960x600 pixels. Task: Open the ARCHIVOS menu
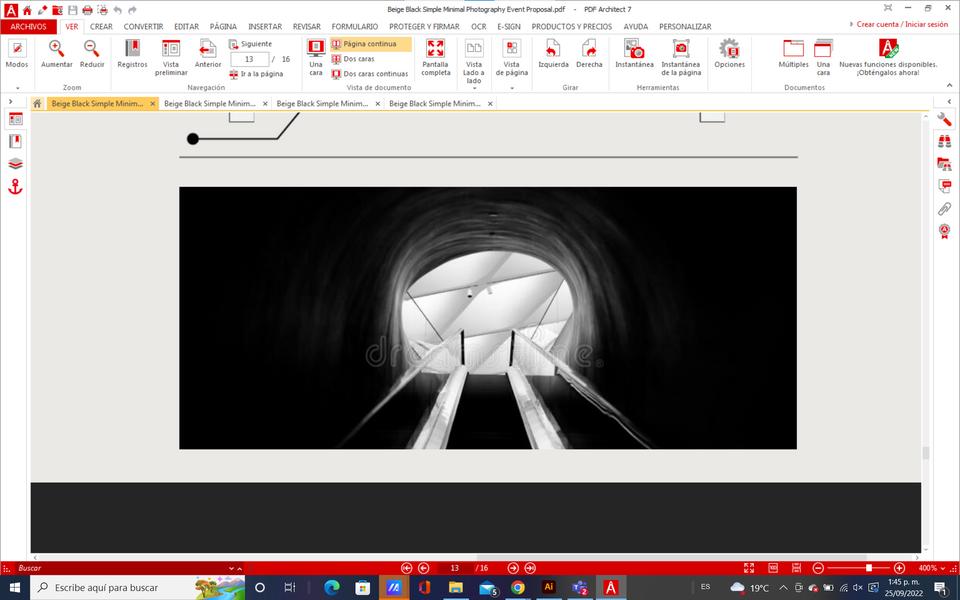coord(28,26)
